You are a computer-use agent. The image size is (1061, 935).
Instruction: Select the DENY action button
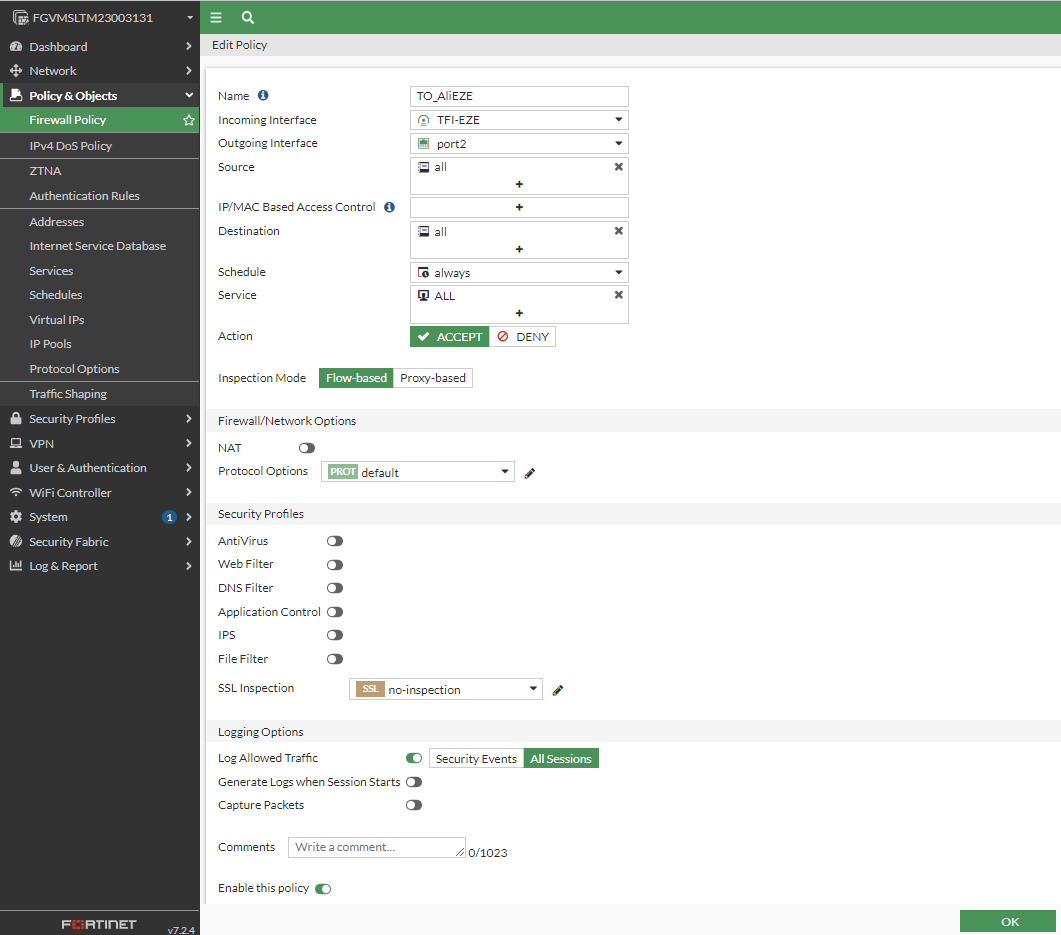pos(523,337)
